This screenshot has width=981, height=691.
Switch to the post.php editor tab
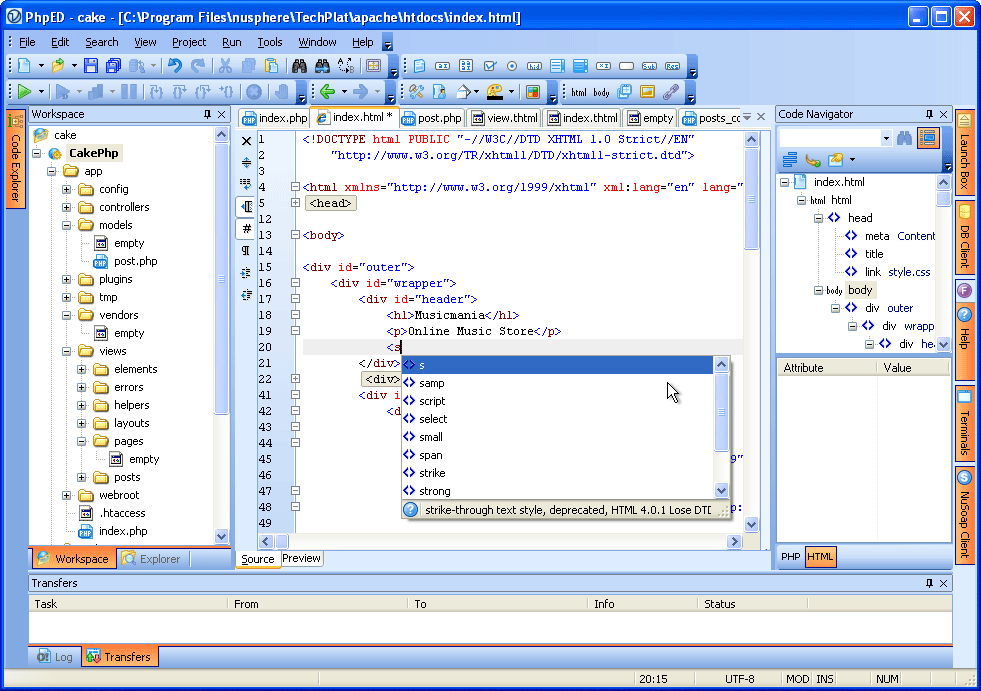click(x=431, y=118)
